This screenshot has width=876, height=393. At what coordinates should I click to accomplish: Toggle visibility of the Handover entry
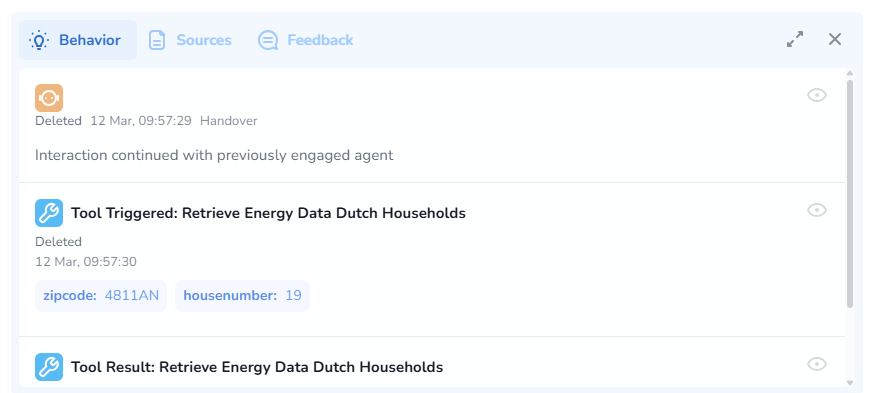coord(817,95)
